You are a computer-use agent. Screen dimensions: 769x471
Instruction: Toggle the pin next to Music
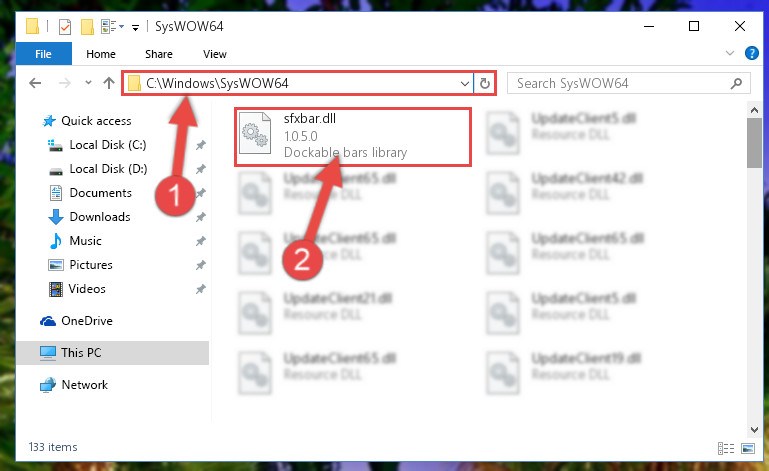pyautogui.click(x=201, y=241)
